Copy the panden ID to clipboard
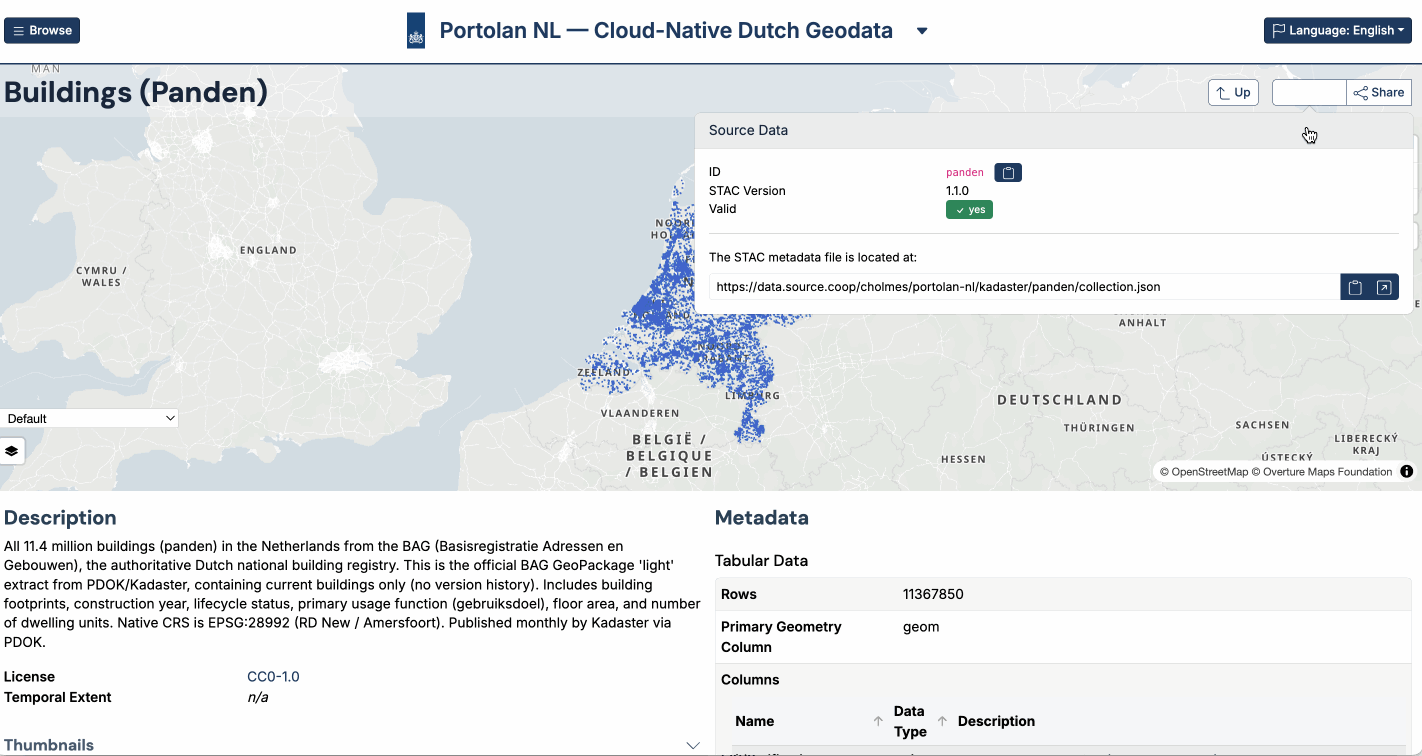Screen dimensions: 1422x756 click(x=1008, y=173)
